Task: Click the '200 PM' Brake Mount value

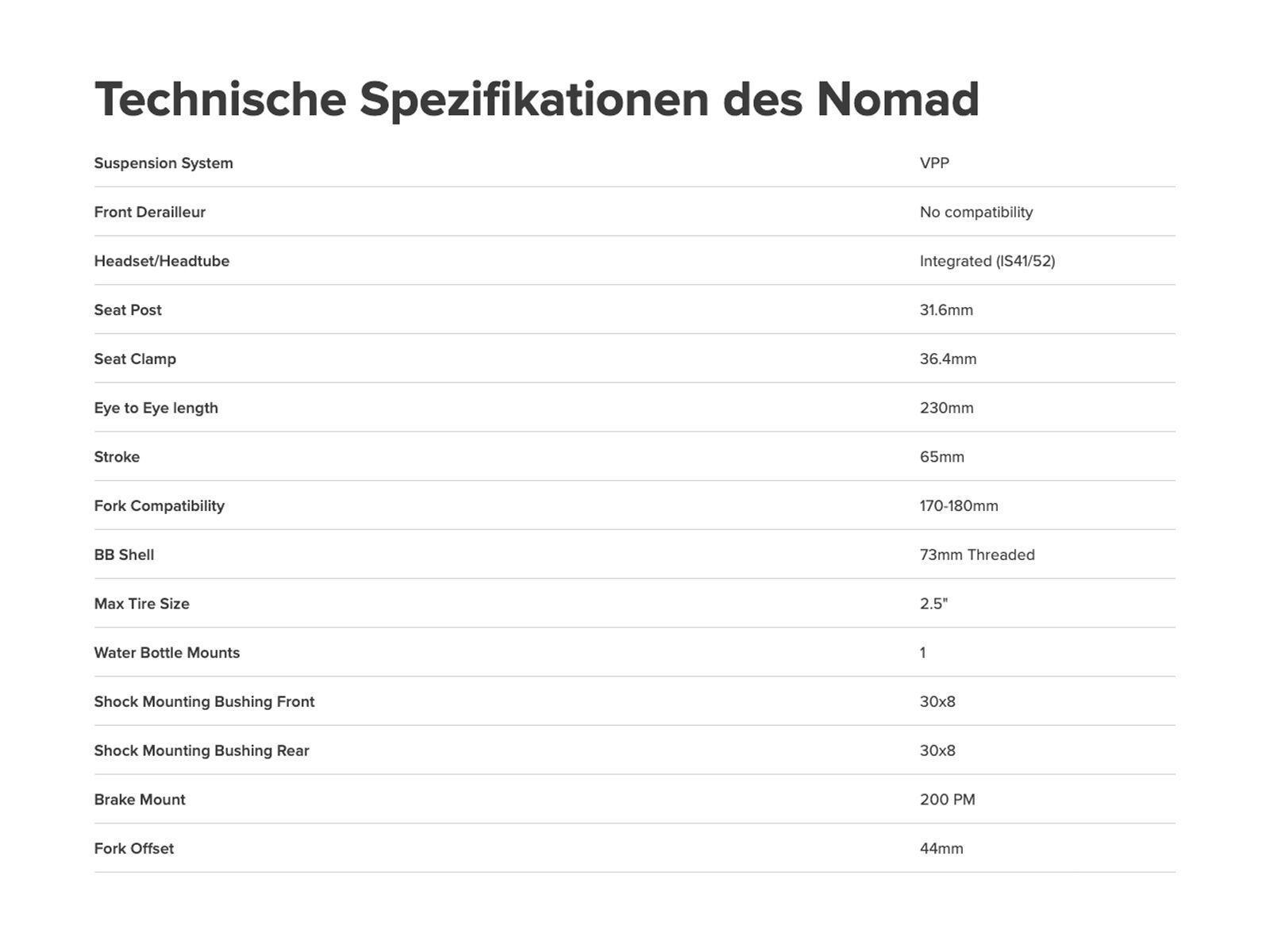Action: click(947, 800)
